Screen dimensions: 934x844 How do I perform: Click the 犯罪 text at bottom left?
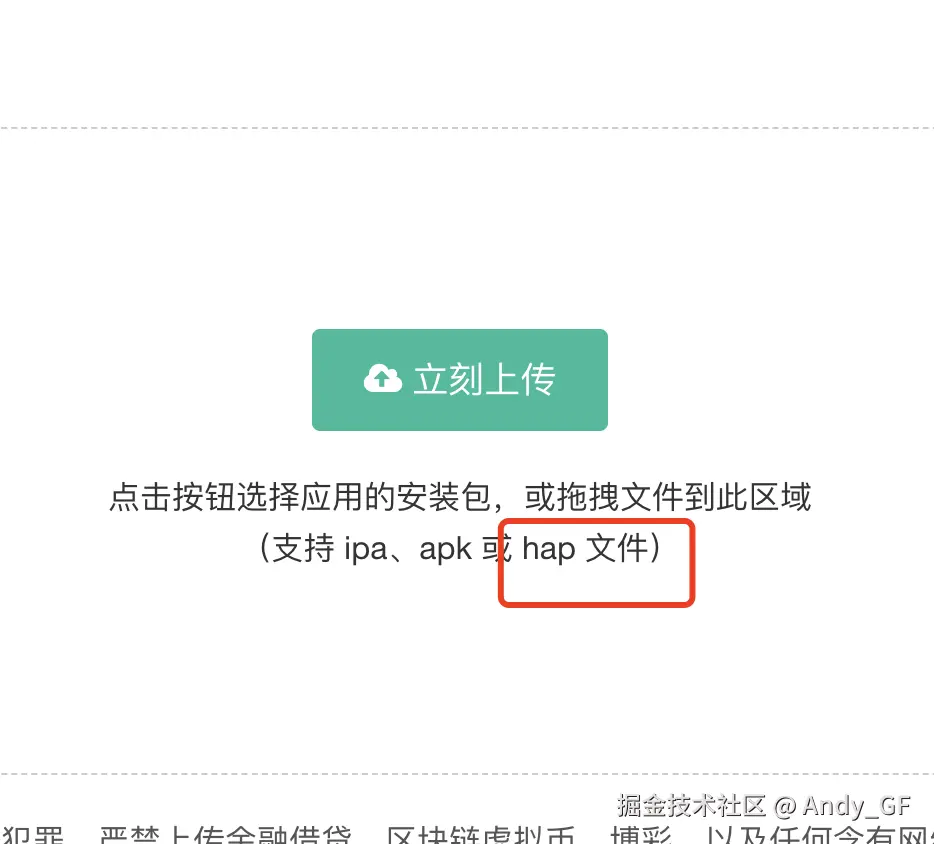point(33,834)
